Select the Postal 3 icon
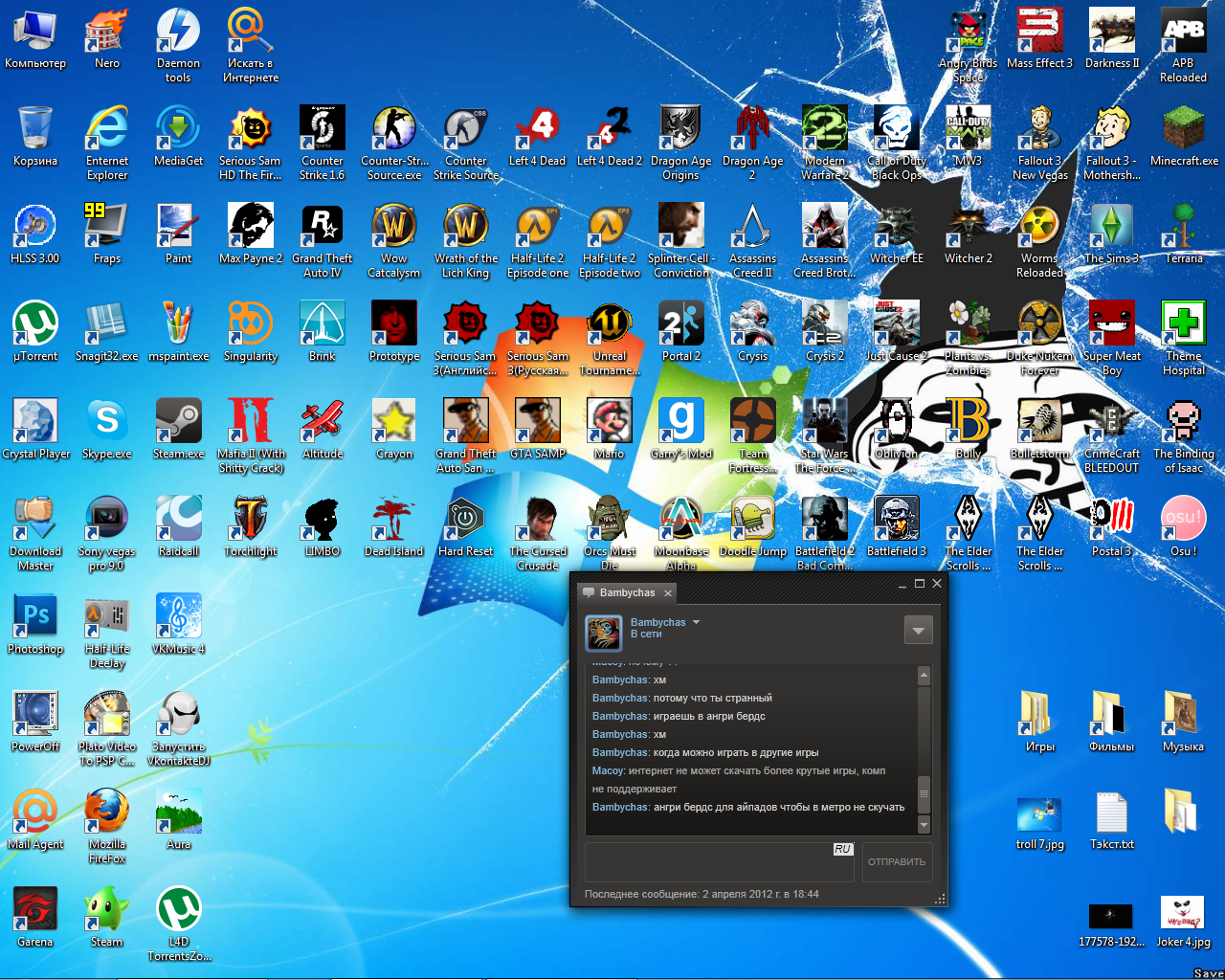The image size is (1225, 980). (1112, 526)
